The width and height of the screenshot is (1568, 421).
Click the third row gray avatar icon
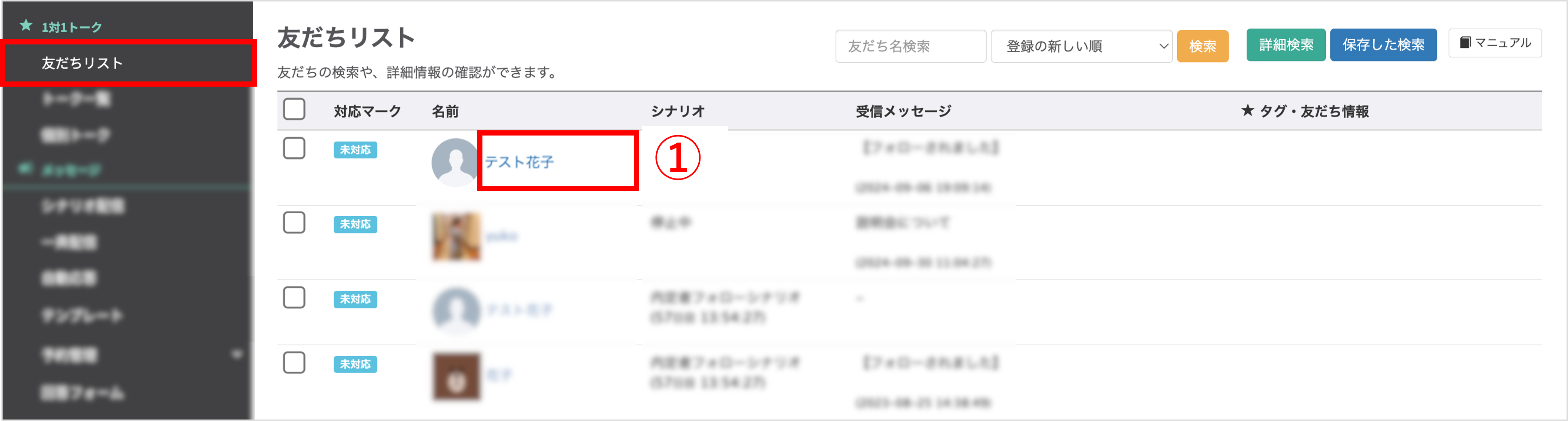pos(457,311)
